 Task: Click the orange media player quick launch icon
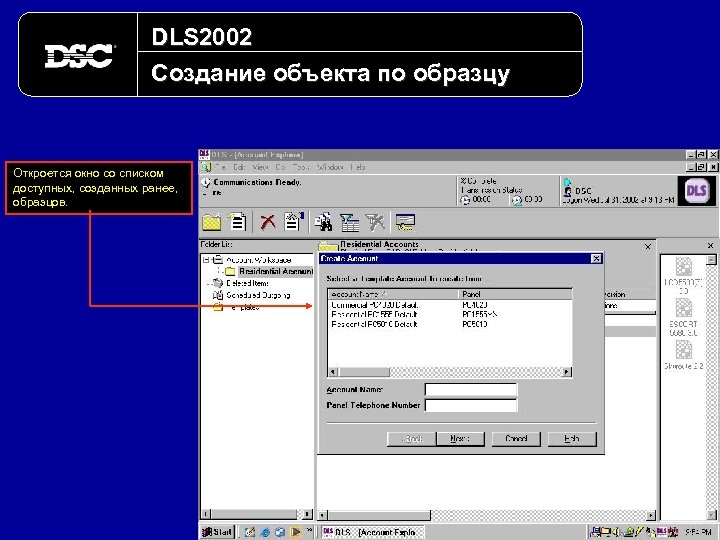(295, 532)
